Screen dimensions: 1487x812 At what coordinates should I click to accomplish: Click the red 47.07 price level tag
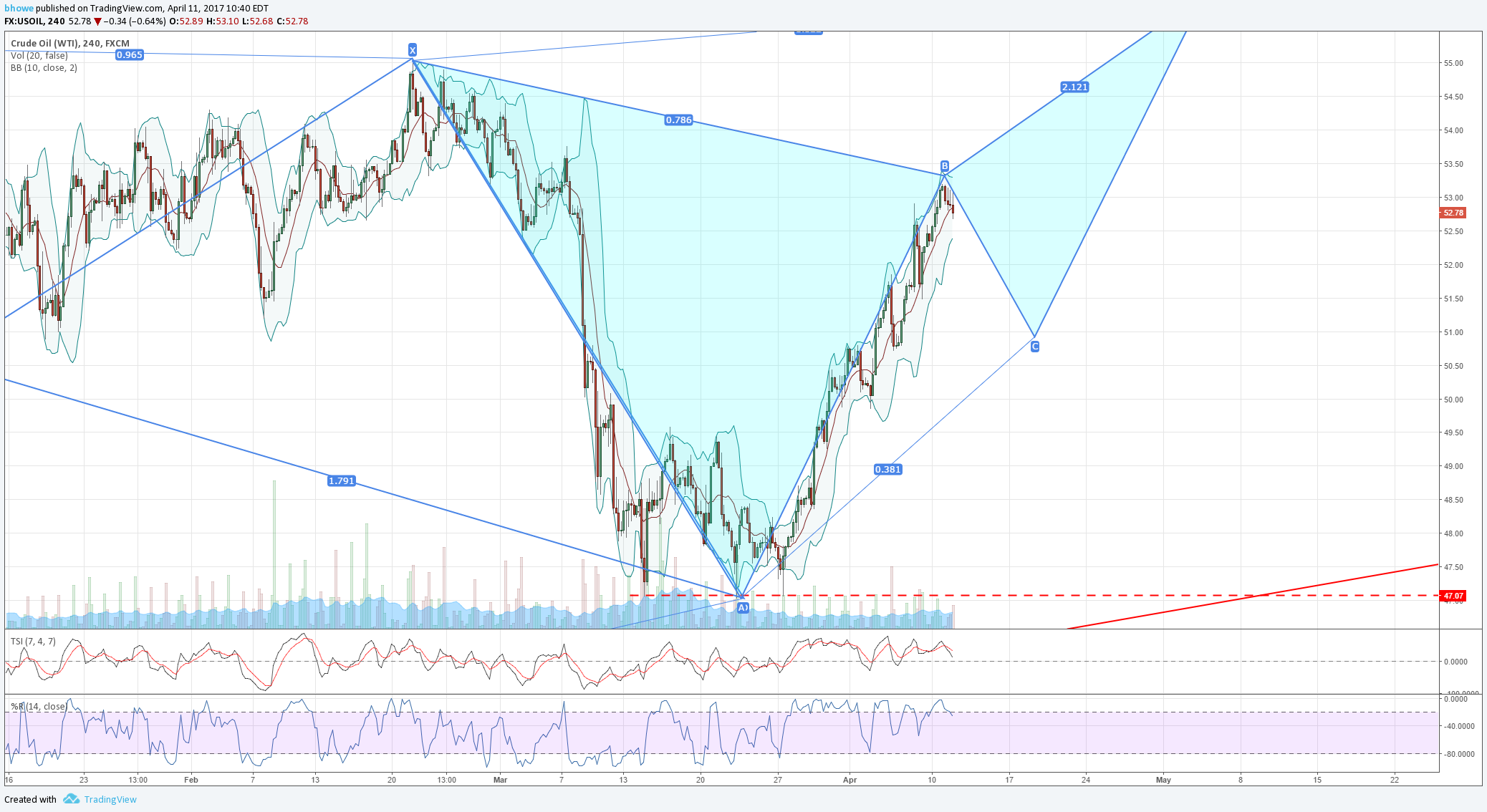click(1453, 596)
